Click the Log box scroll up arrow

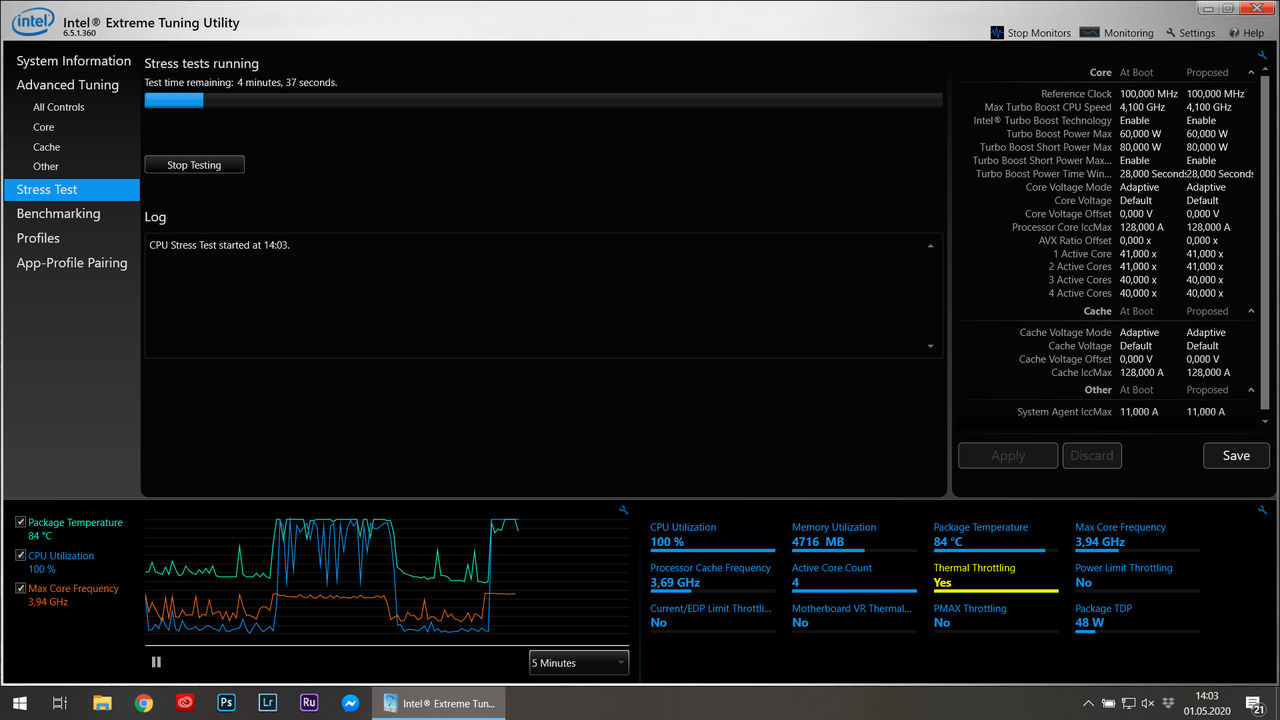click(x=931, y=246)
